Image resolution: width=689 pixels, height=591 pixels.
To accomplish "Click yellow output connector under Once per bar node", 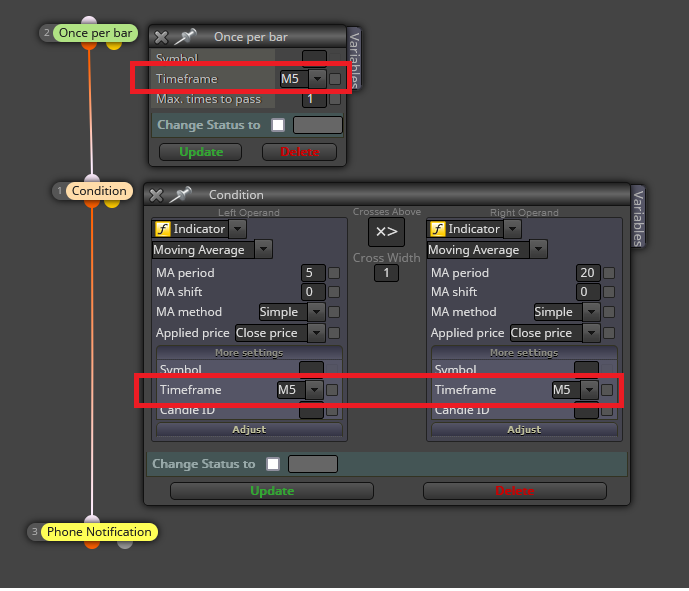I will (114, 46).
